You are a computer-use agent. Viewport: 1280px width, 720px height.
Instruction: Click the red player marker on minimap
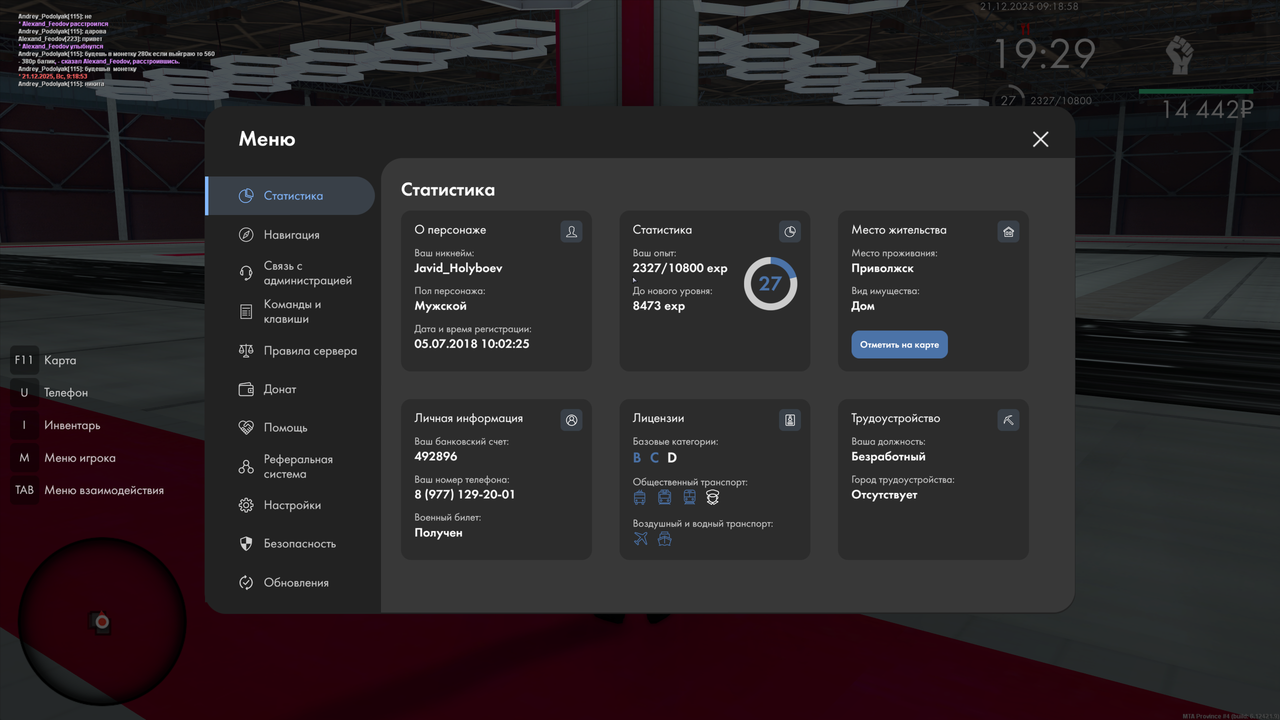101,622
